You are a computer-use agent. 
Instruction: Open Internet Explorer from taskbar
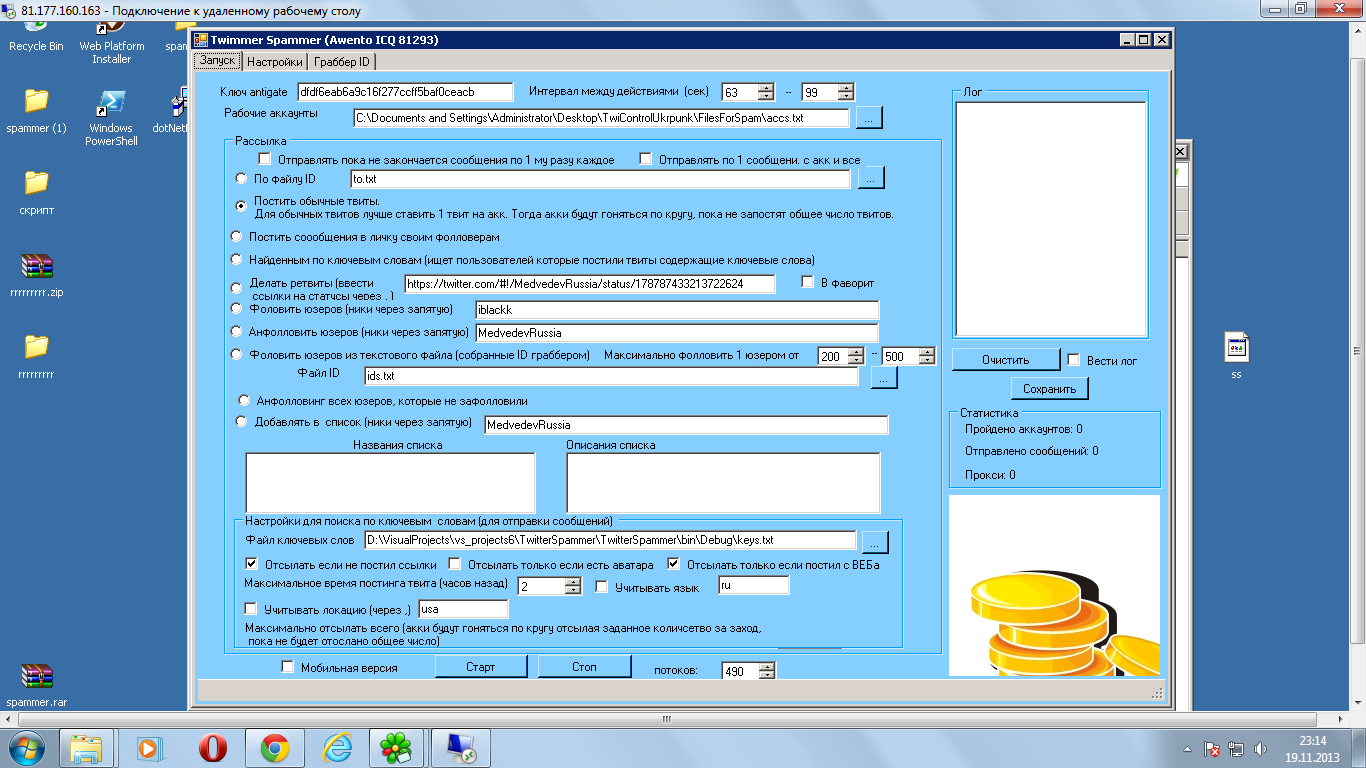pyautogui.click(x=337, y=748)
